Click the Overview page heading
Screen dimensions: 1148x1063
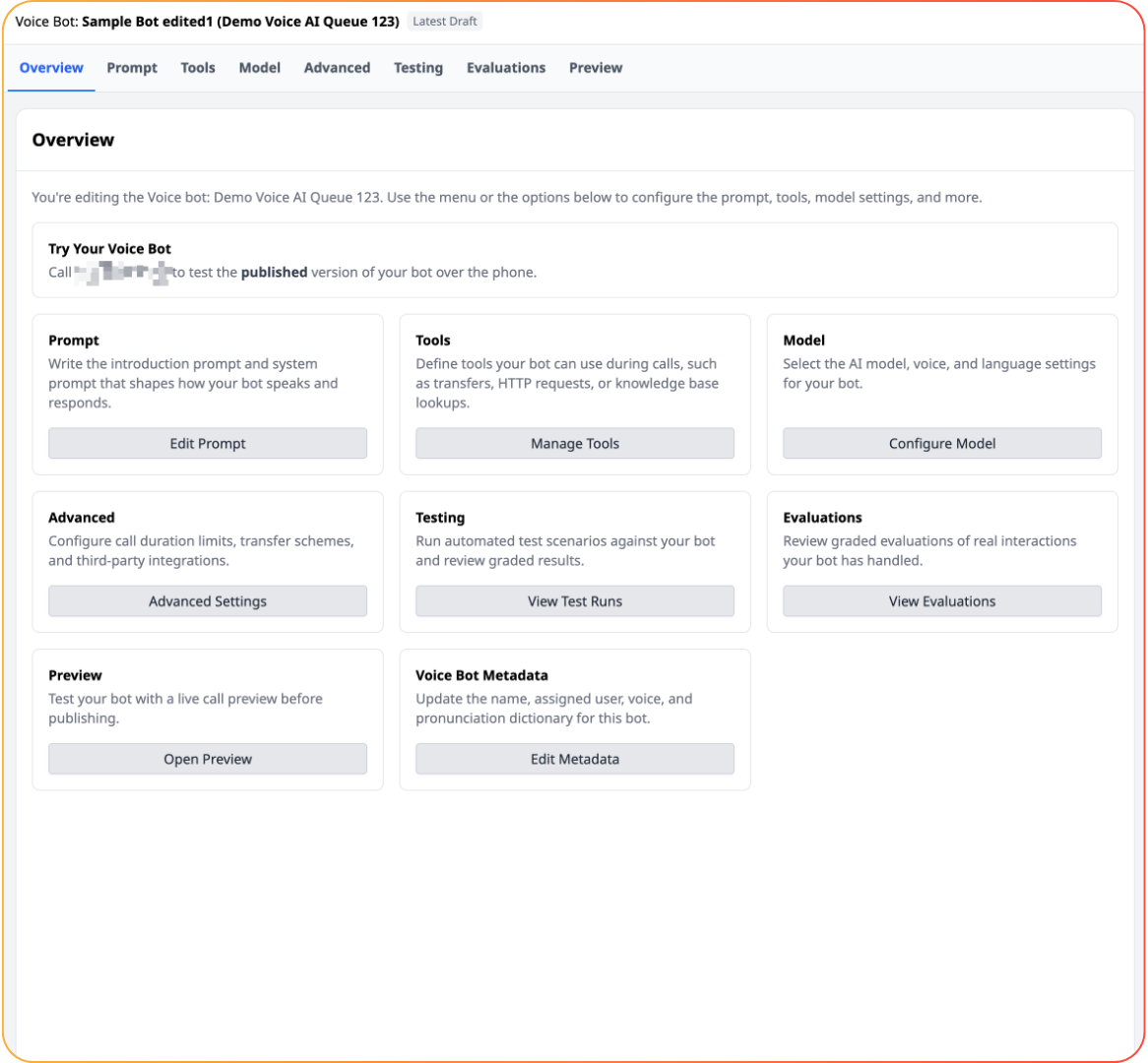tap(73, 140)
